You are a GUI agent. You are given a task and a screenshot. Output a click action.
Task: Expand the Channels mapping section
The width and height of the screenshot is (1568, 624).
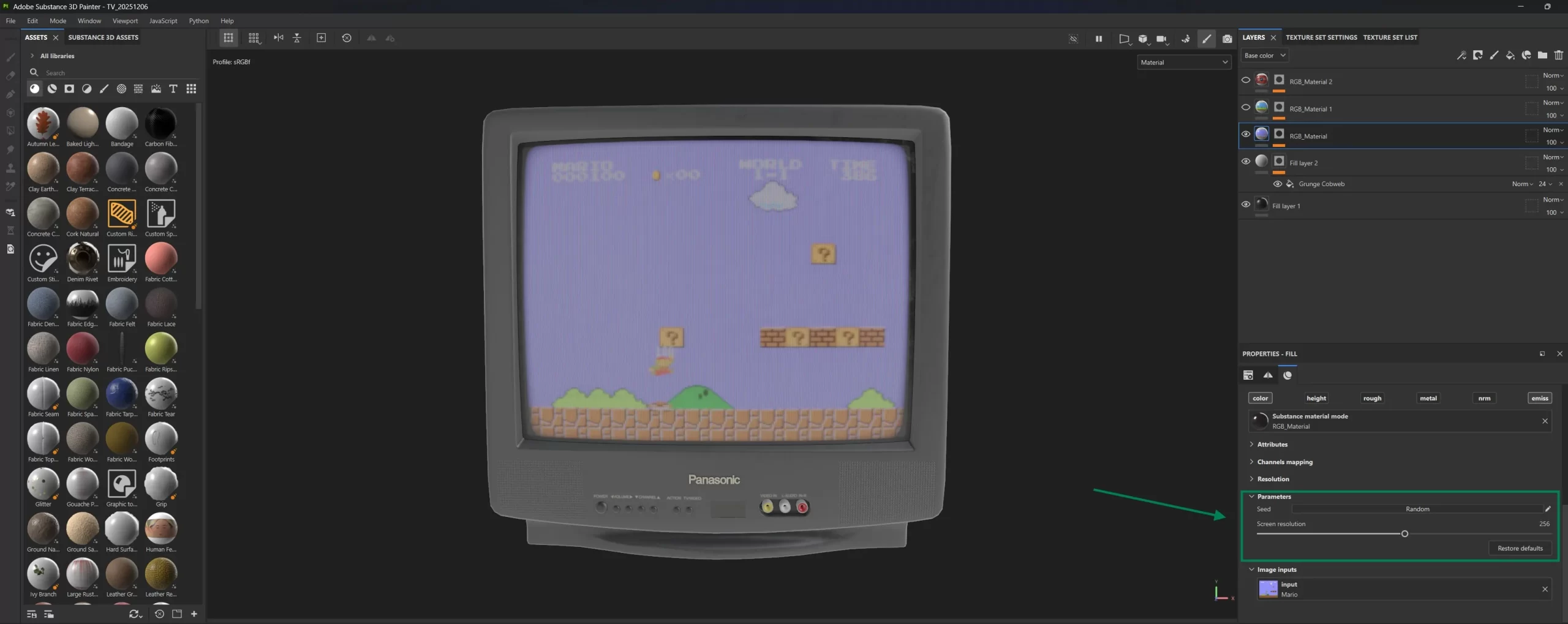click(x=1284, y=462)
